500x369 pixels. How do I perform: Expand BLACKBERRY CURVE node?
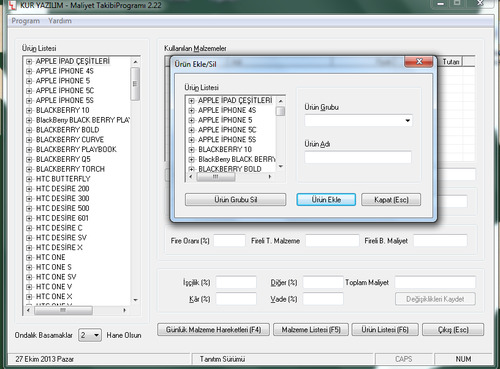pyautogui.click(x=29, y=140)
